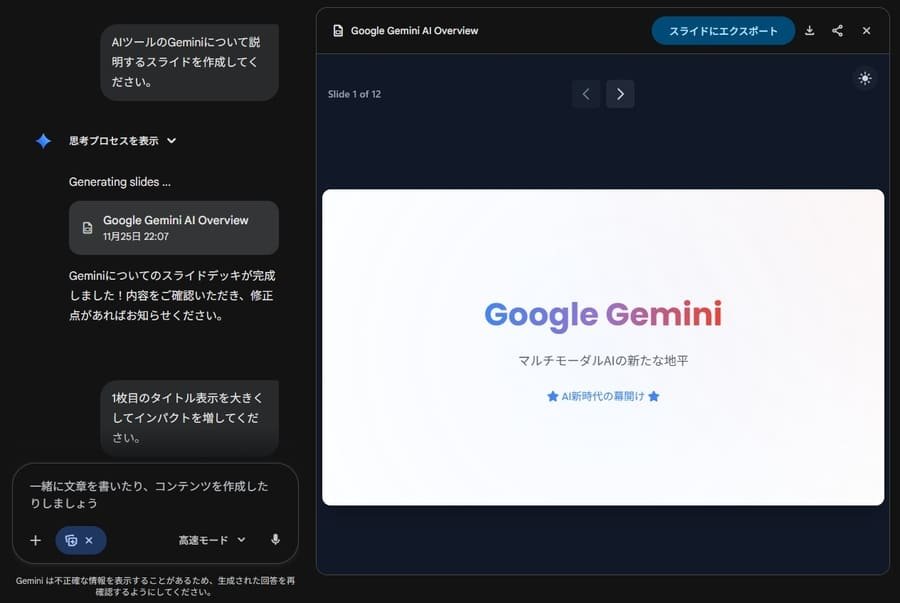Click the Google Gemini title slide preview

pos(602,346)
